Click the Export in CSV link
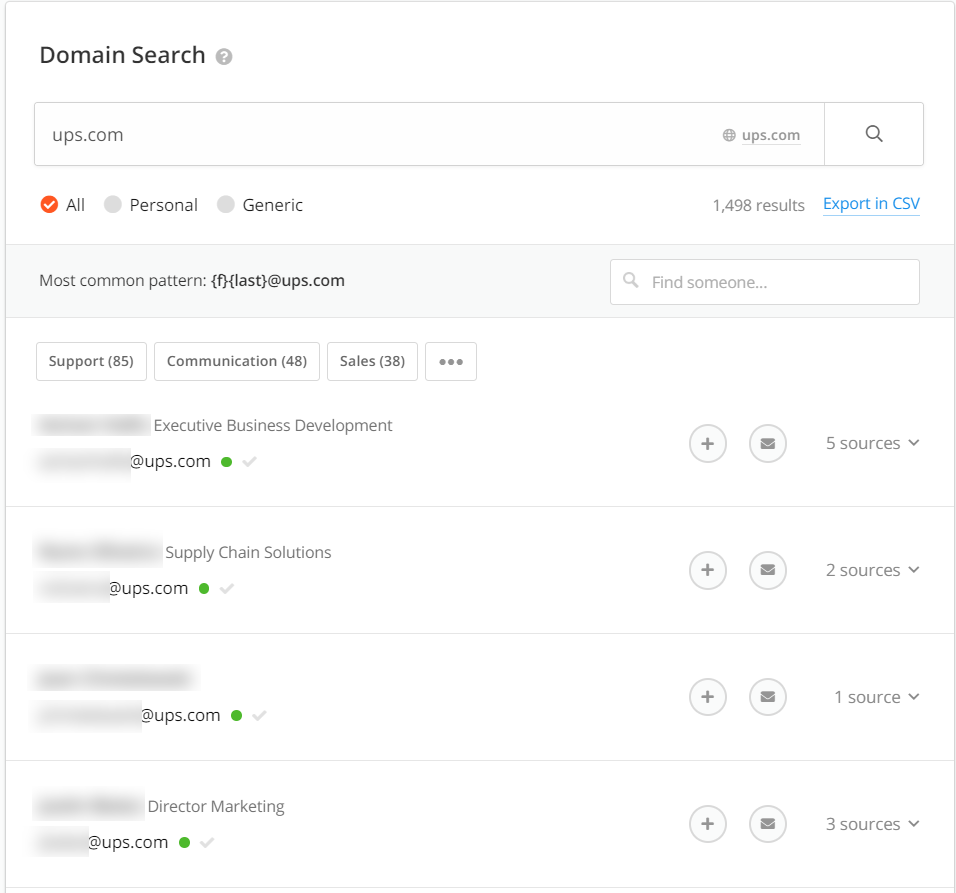956x893 pixels. [871, 204]
